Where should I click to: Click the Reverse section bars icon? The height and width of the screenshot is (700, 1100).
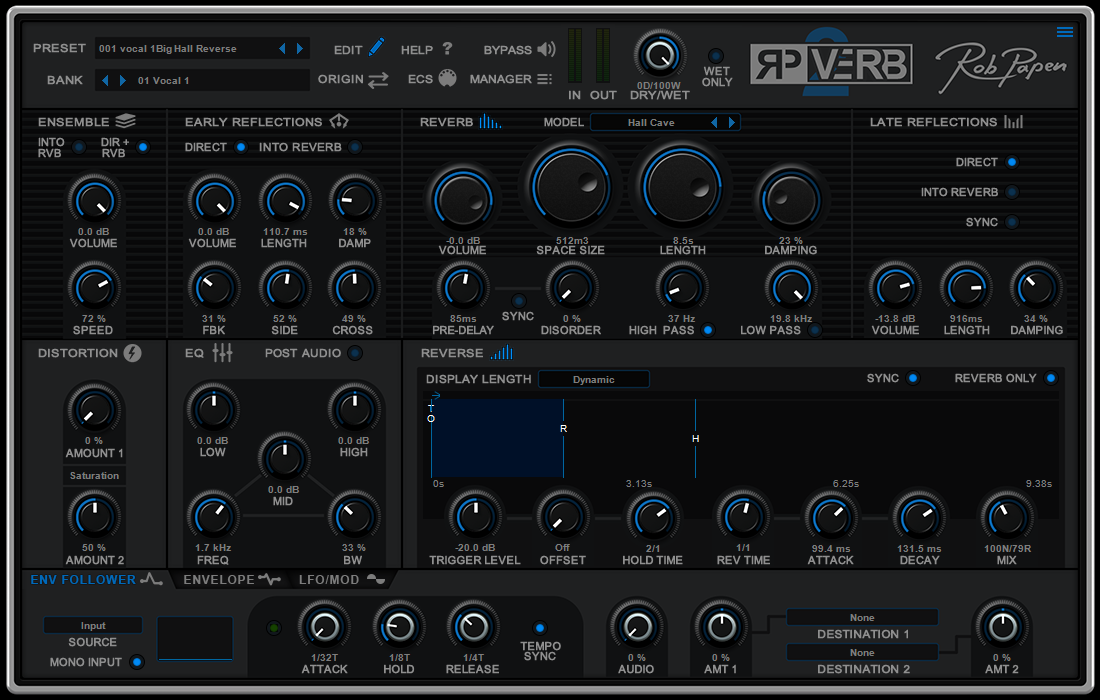coord(502,352)
